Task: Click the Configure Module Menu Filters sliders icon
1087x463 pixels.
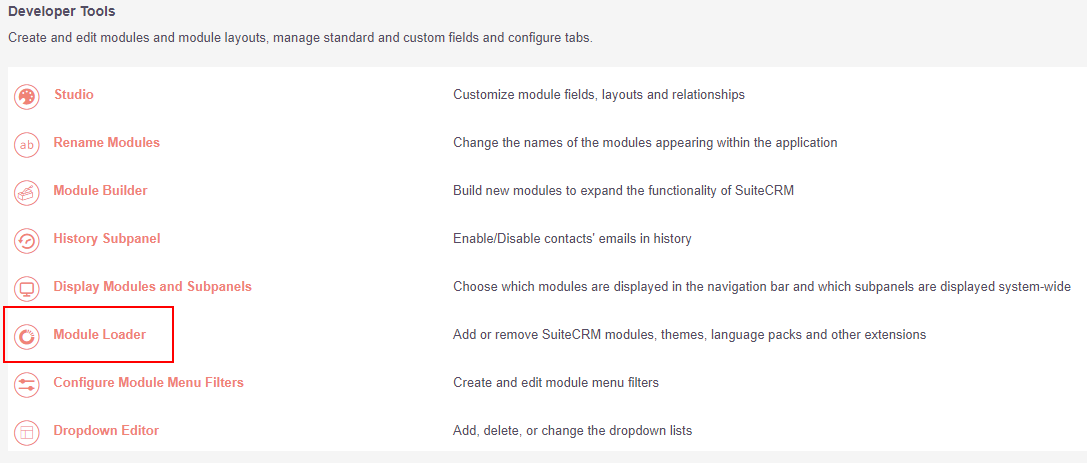Action: 27,384
